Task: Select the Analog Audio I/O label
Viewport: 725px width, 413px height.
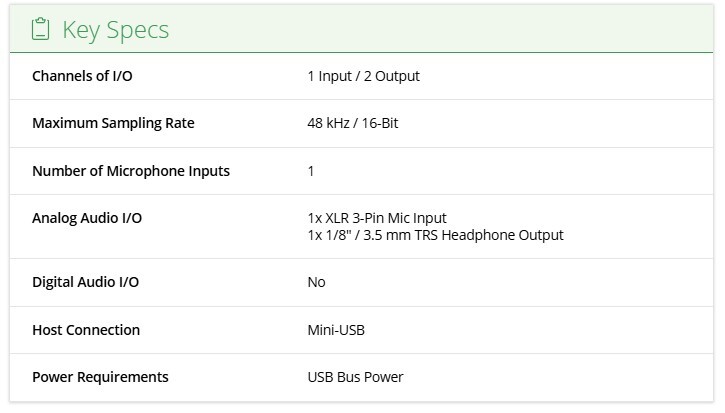Action: click(x=87, y=217)
